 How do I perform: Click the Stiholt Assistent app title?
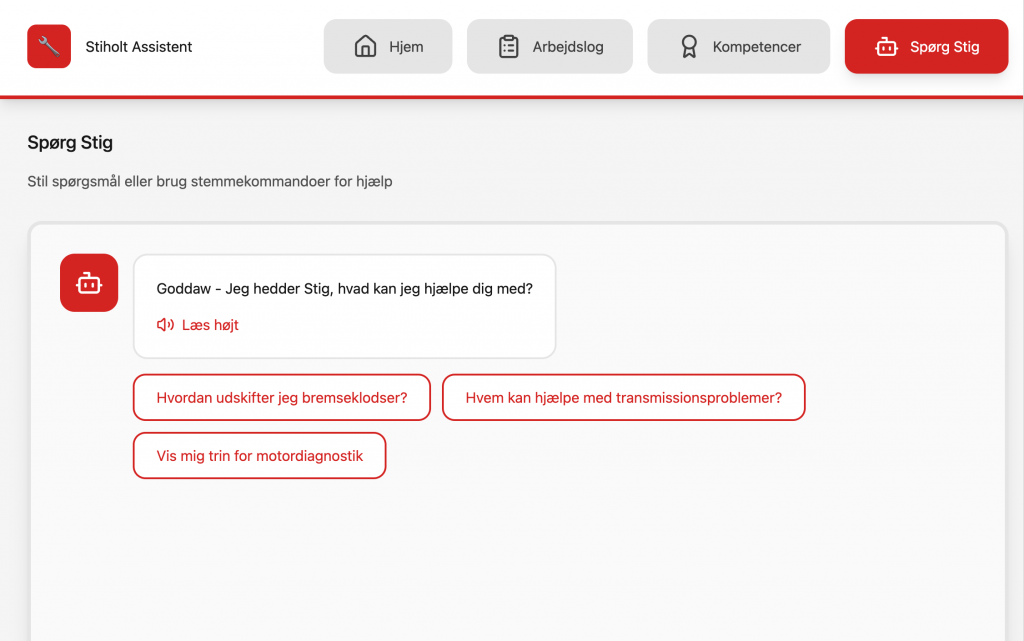(139, 47)
